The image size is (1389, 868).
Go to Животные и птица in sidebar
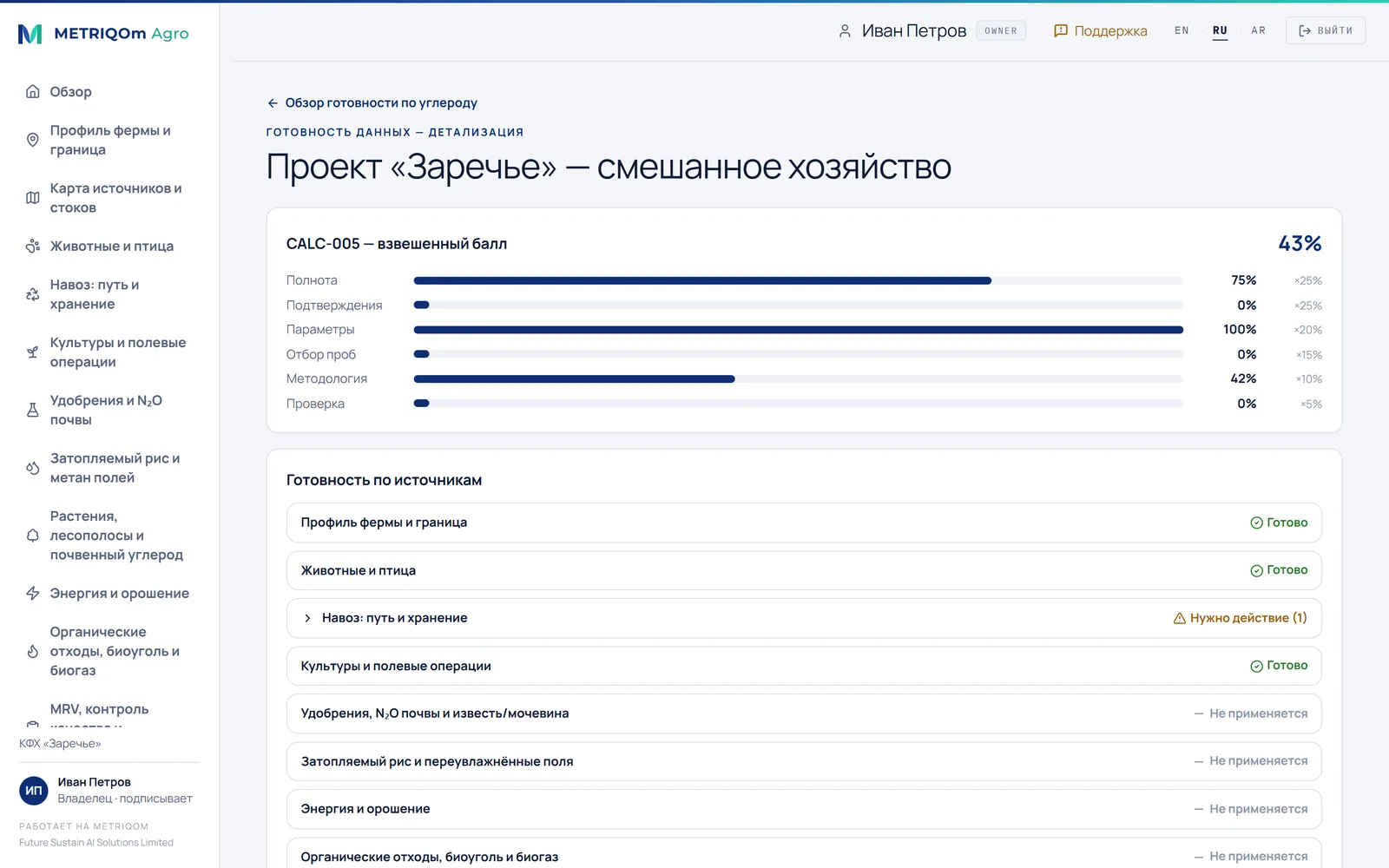pyautogui.click(x=109, y=247)
